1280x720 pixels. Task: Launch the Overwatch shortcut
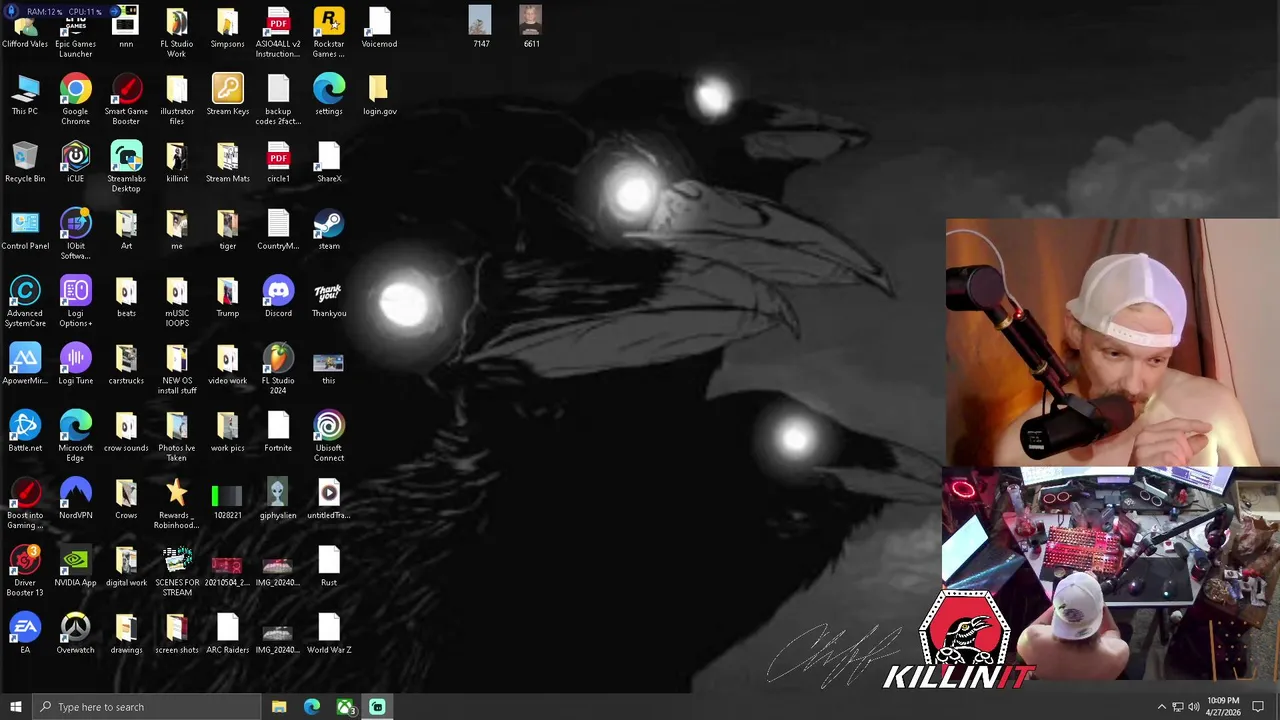click(x=75, y=633)
